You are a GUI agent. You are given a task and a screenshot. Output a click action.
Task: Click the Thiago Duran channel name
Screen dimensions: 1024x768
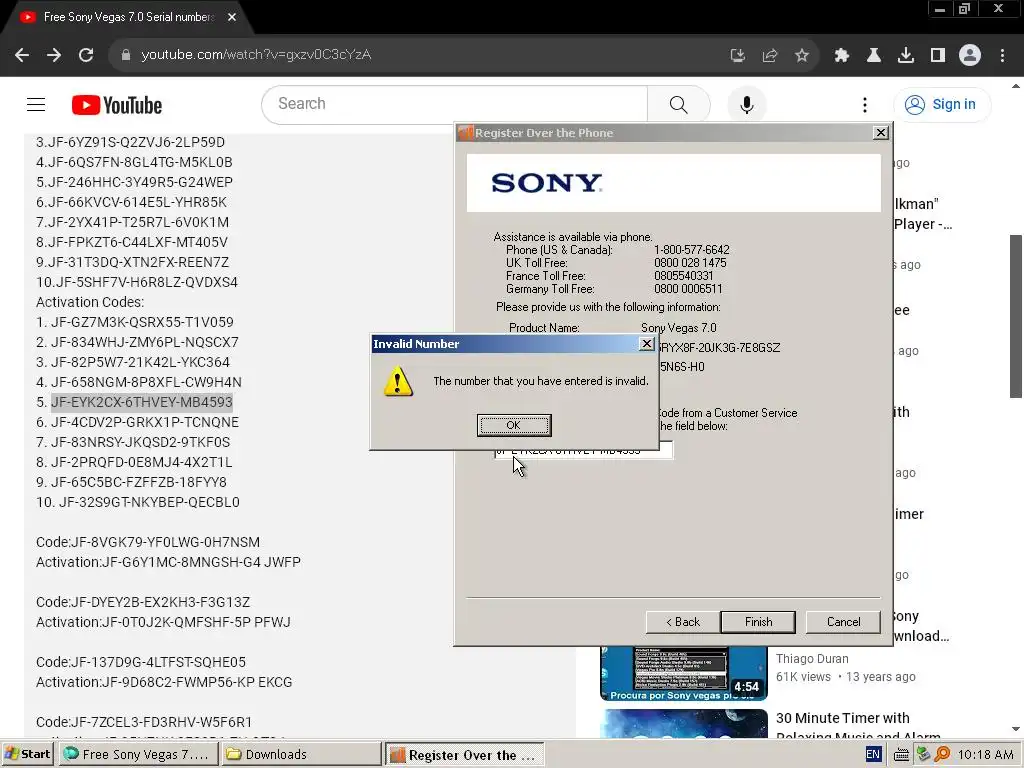pyautogui.click(x=812, y=658)
